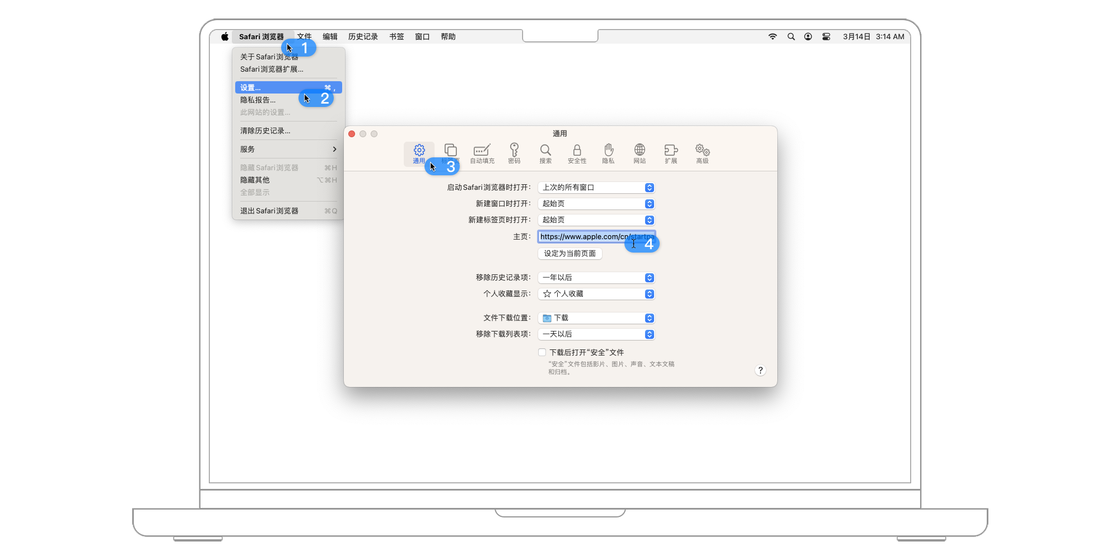Click the help question mark button
This screenshot has width=1120, height=560.
click(760, 371)
